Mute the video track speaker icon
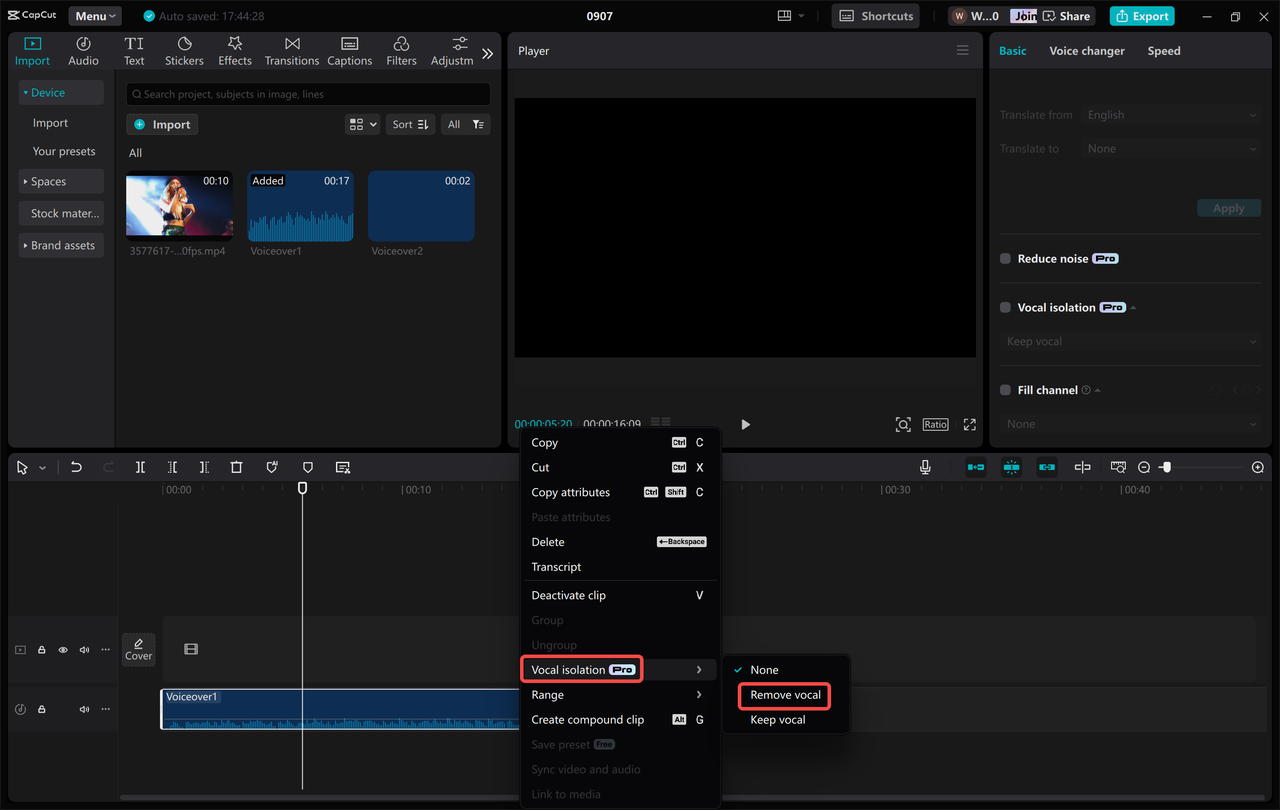1280x810 pixels. [x=84, y=650]
